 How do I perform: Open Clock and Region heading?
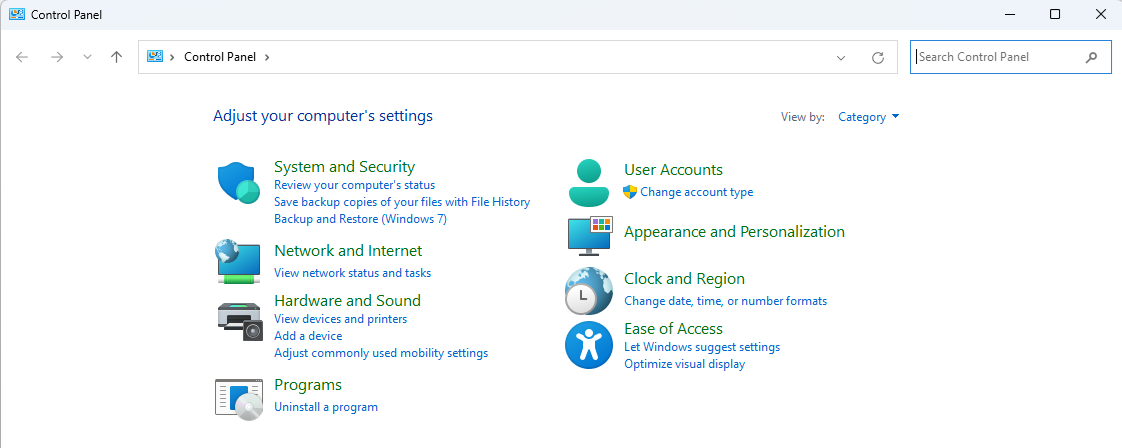pyautogui.click(x=684, y=279)
